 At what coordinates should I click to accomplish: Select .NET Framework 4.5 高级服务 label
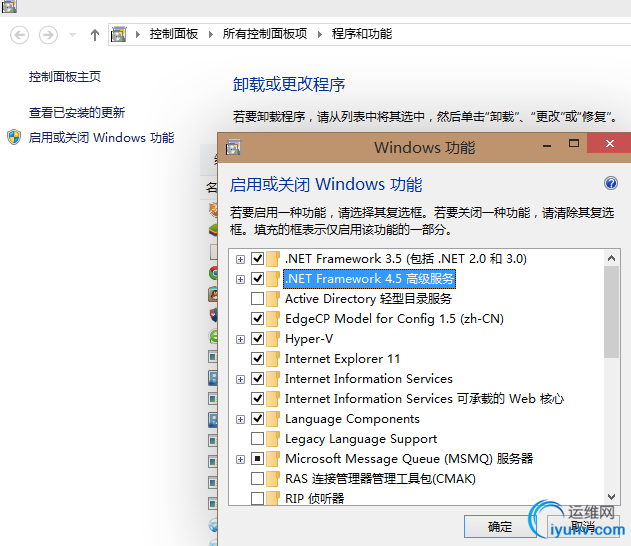[369, 278]
